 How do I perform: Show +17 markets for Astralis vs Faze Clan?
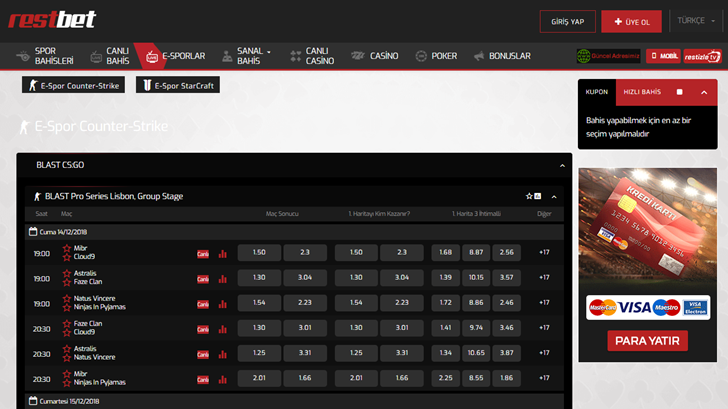(544, 277)
